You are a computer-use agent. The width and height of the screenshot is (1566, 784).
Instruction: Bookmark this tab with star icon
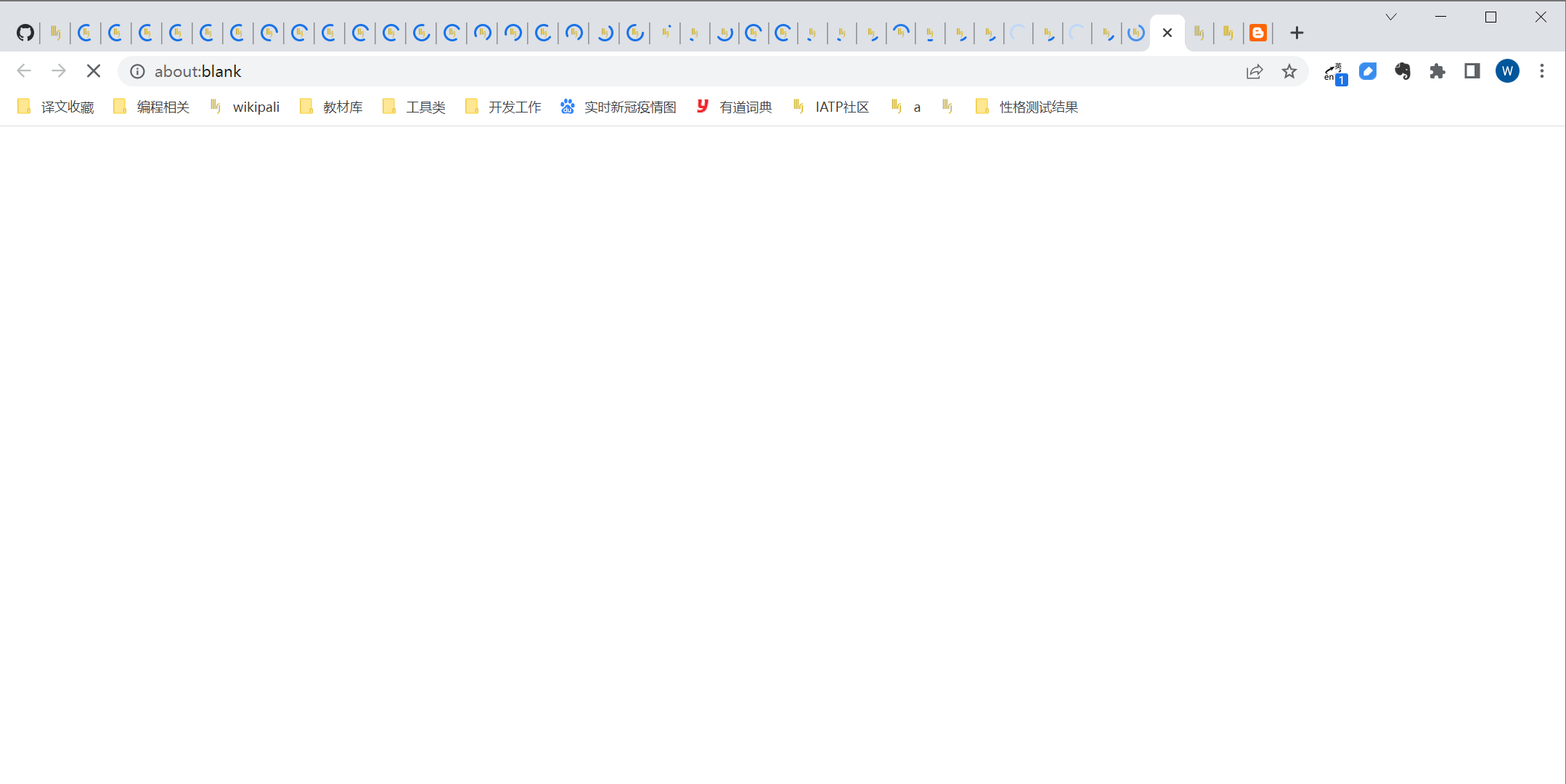click(x=1289, y=71)
